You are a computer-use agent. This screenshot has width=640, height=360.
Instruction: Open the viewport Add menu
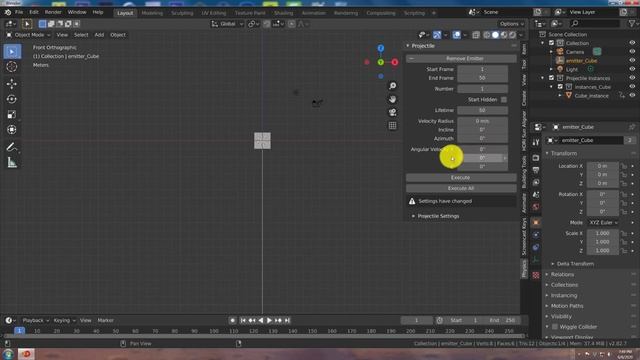pyautogui.click(x=99, y=35)
